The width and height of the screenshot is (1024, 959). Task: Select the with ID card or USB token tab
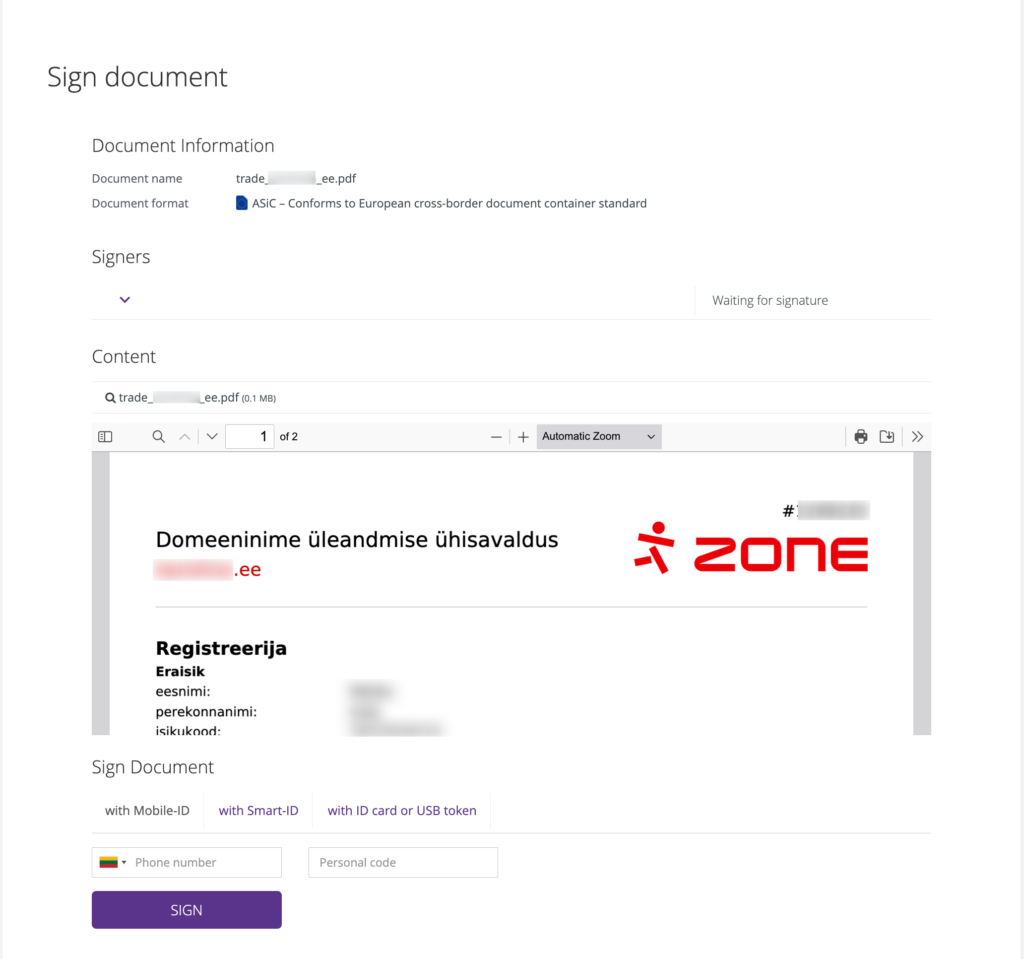click(402, 811)
